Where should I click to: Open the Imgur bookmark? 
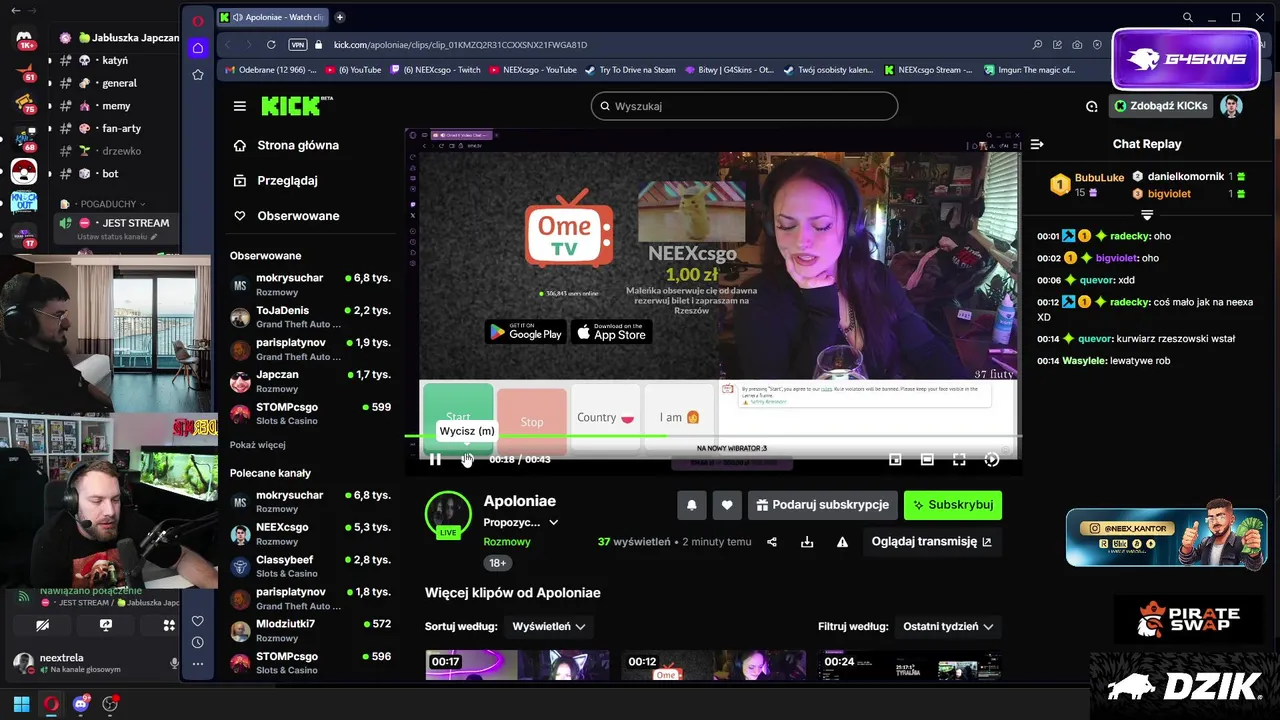[1029, 70]
